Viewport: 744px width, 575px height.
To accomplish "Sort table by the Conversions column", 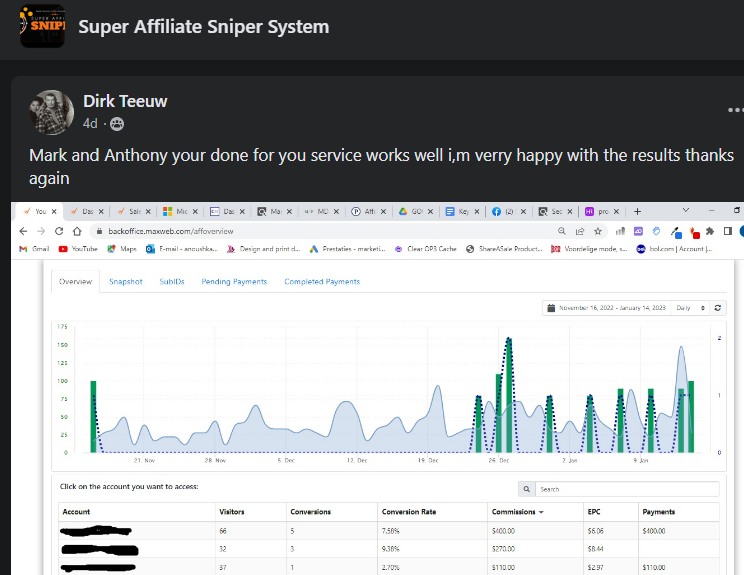I will pos(311,512).
